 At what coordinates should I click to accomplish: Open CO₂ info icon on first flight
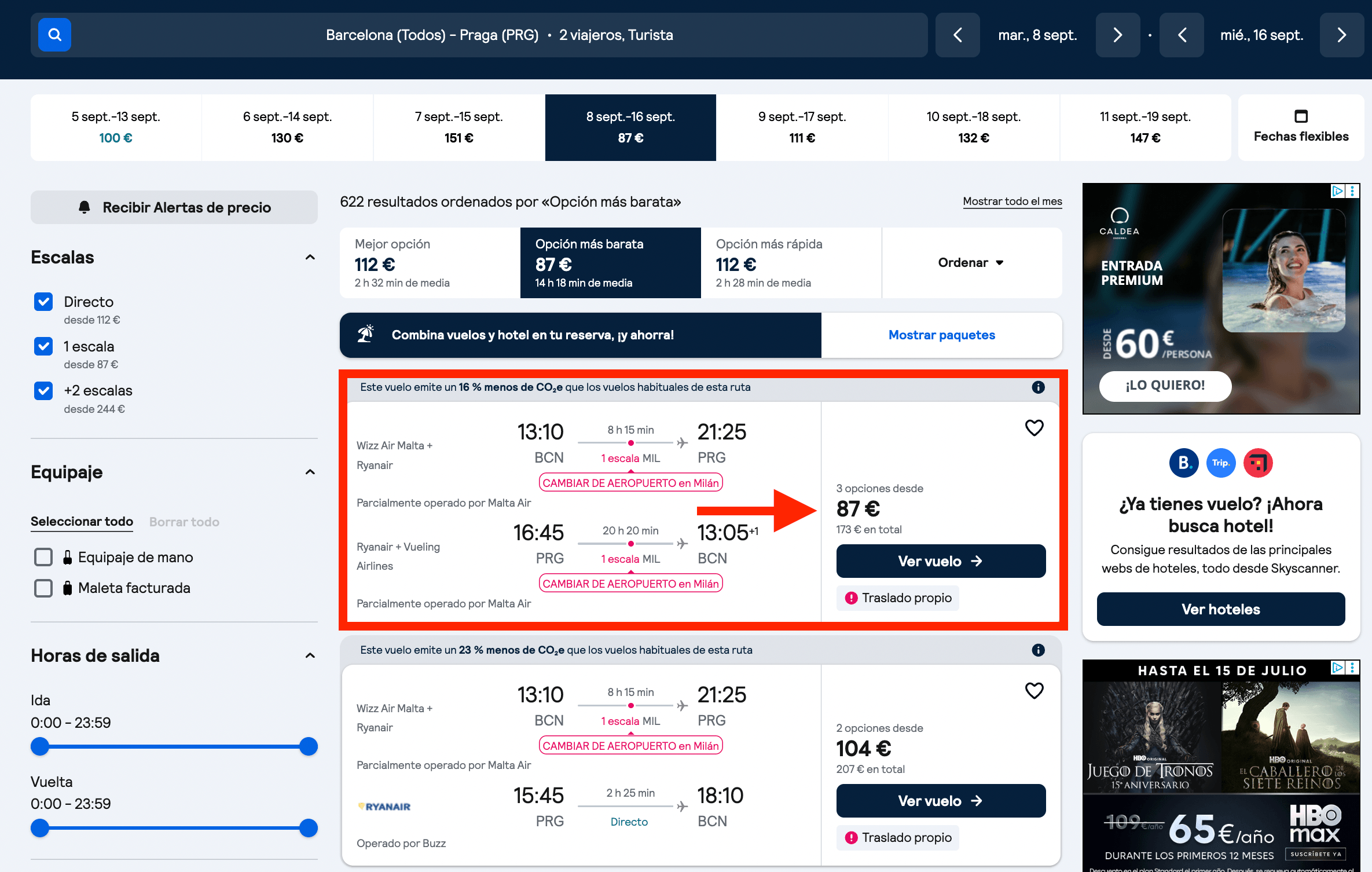tap(1038, 387)
